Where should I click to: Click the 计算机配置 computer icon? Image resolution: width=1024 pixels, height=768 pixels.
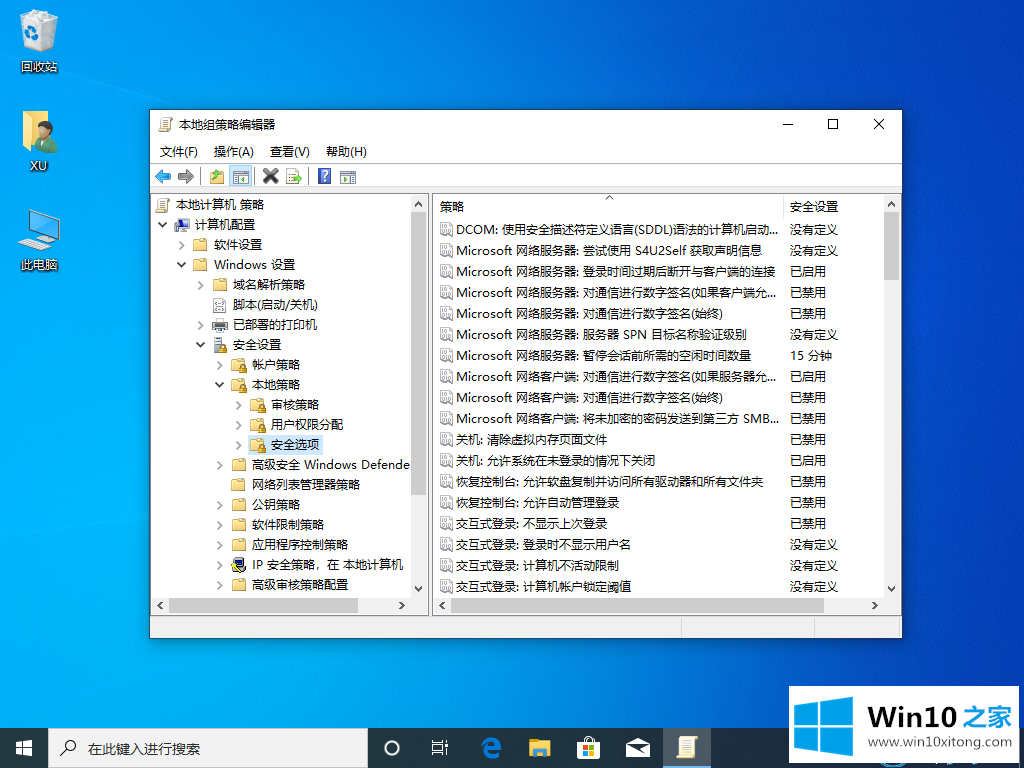182,225
